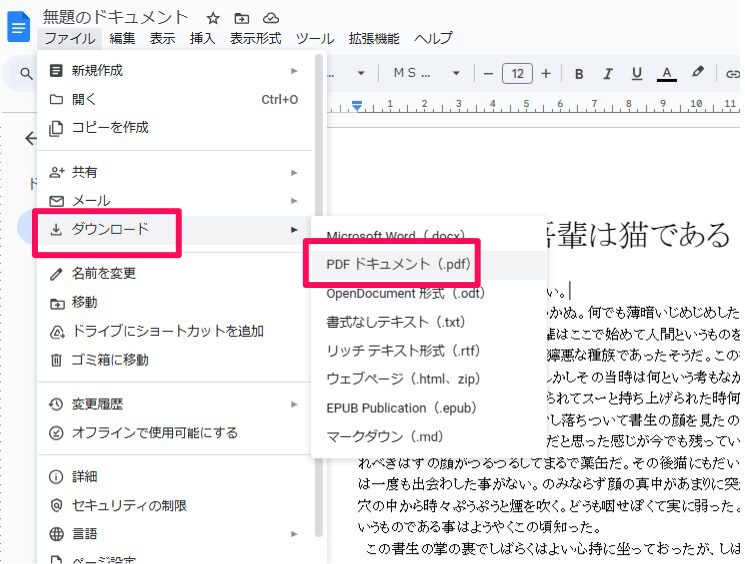
Task: Click the cloud save status icon
Action: pos(271,18)
